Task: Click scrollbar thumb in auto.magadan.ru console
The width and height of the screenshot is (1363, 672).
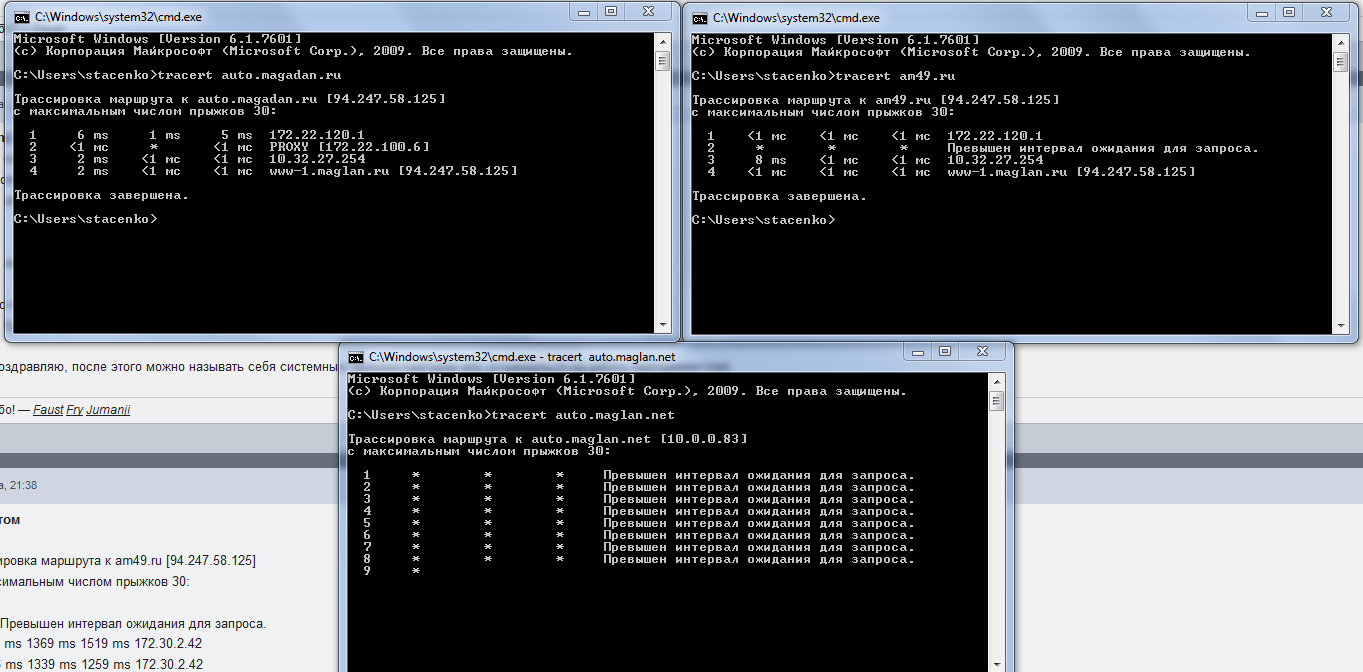Action: pos(662,62)
